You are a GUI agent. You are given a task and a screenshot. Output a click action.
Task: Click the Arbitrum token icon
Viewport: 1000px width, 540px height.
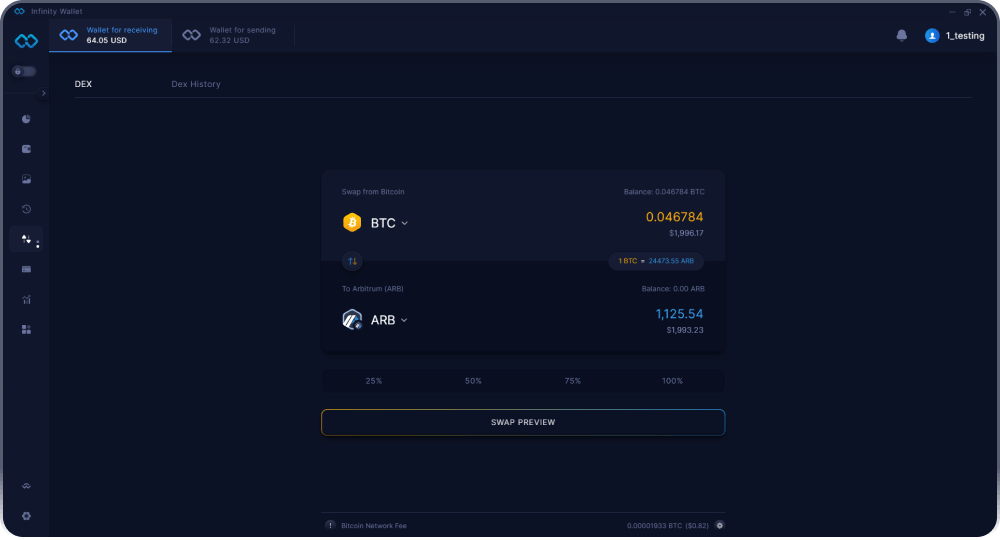coord(352,319)
